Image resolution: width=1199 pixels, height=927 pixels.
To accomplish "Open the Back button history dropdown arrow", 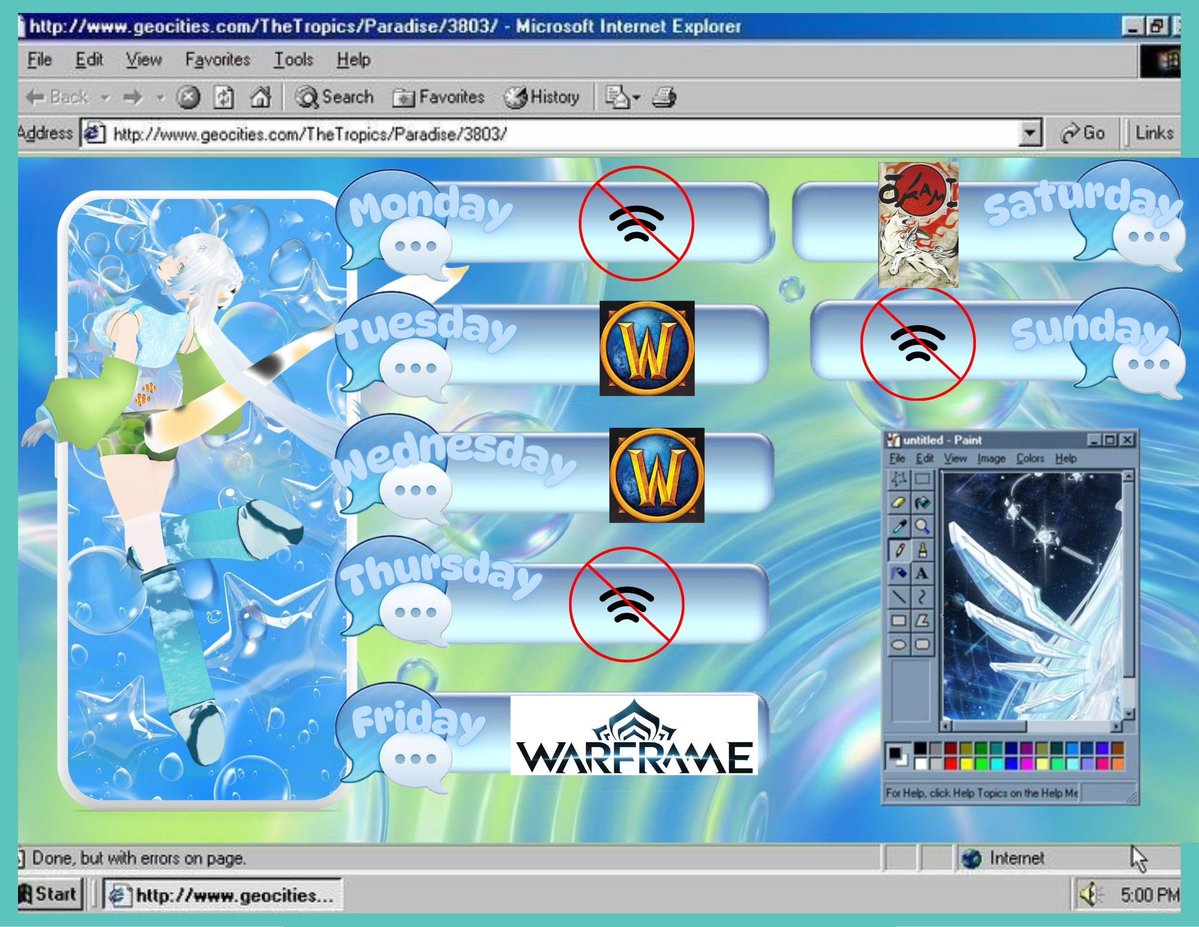I will coord(106,98).
